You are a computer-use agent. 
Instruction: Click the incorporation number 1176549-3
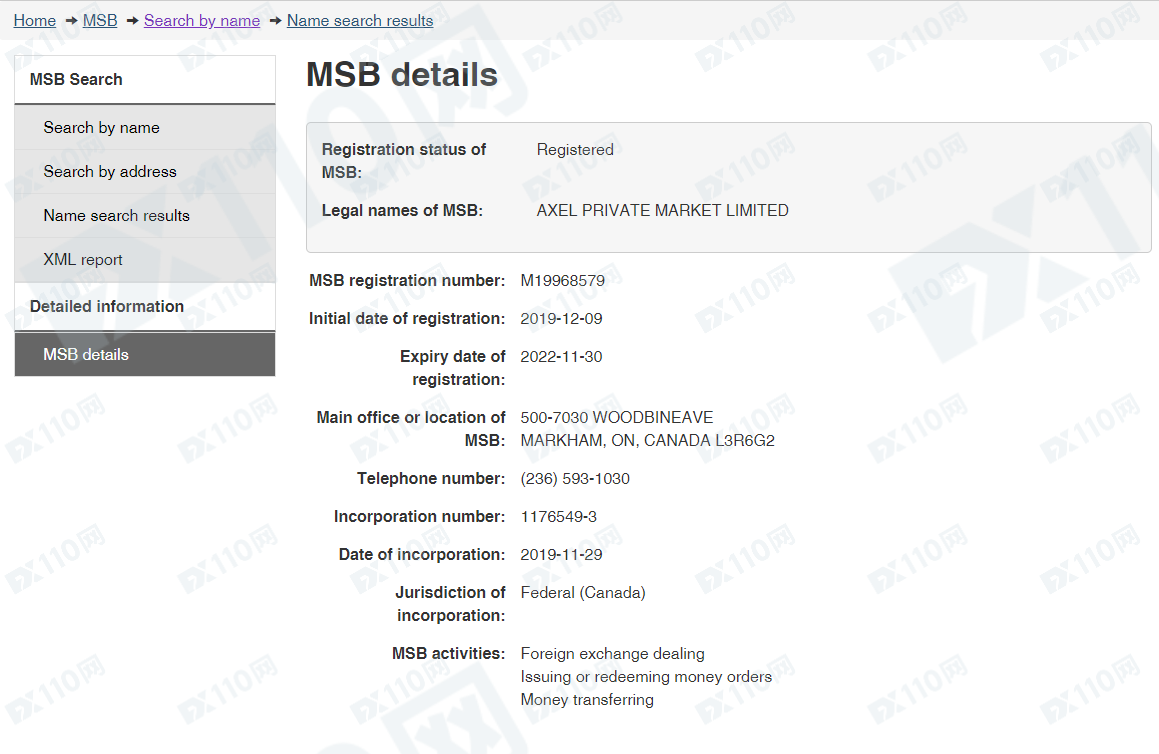click(x=559, y=517)
